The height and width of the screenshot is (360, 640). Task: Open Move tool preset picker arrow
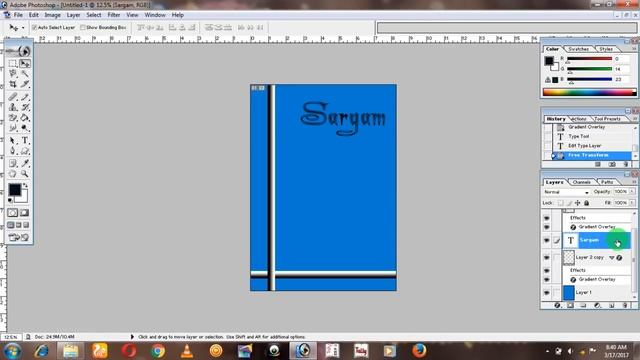[x=23, y=28]
